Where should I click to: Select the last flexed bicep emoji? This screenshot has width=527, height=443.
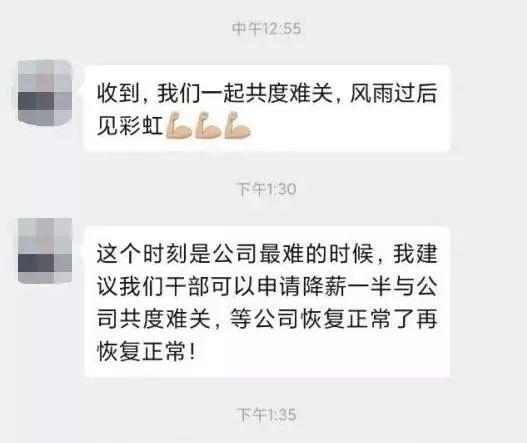coord(238,126)
